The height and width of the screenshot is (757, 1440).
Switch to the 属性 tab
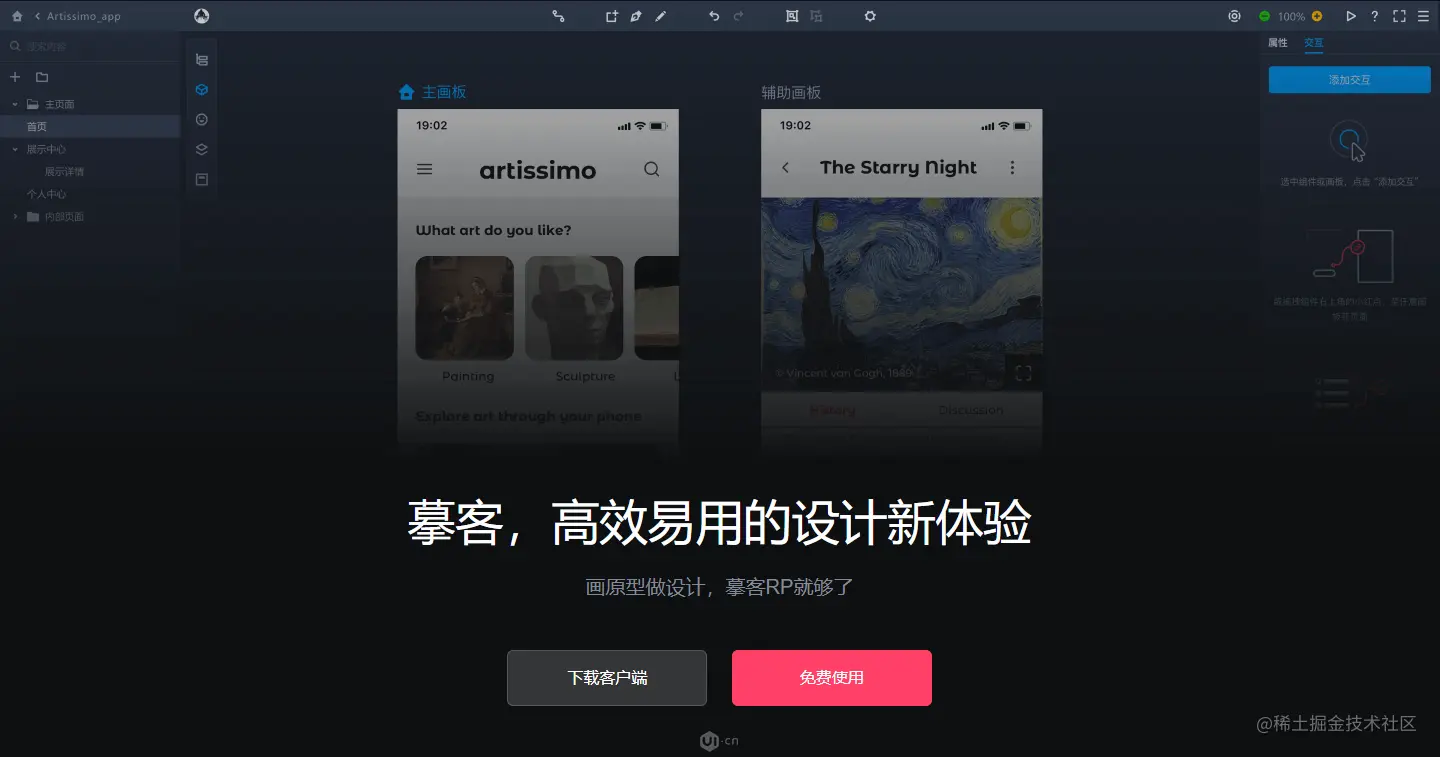click(1278, 43)
